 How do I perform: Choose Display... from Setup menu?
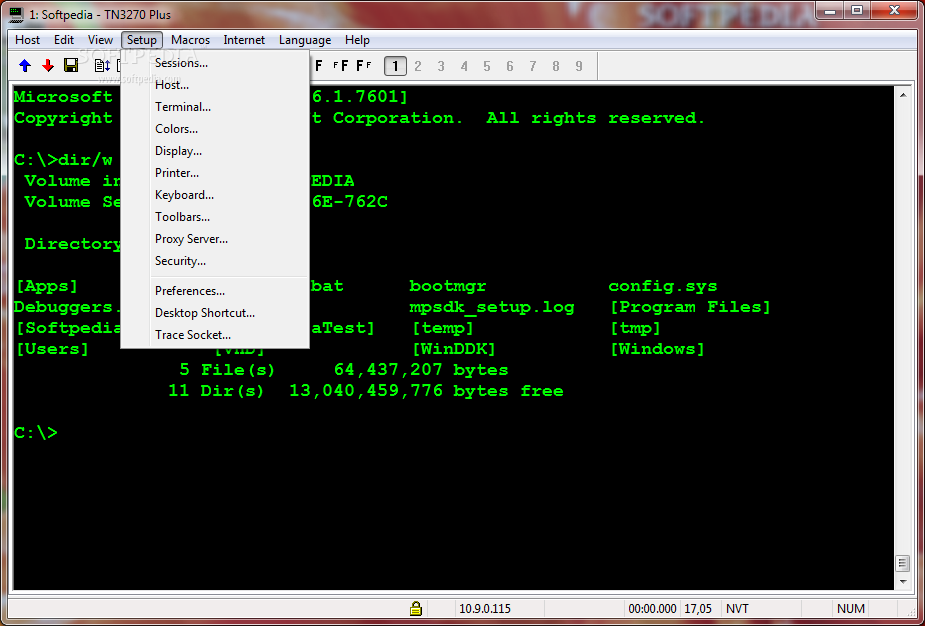coord(215,151)
